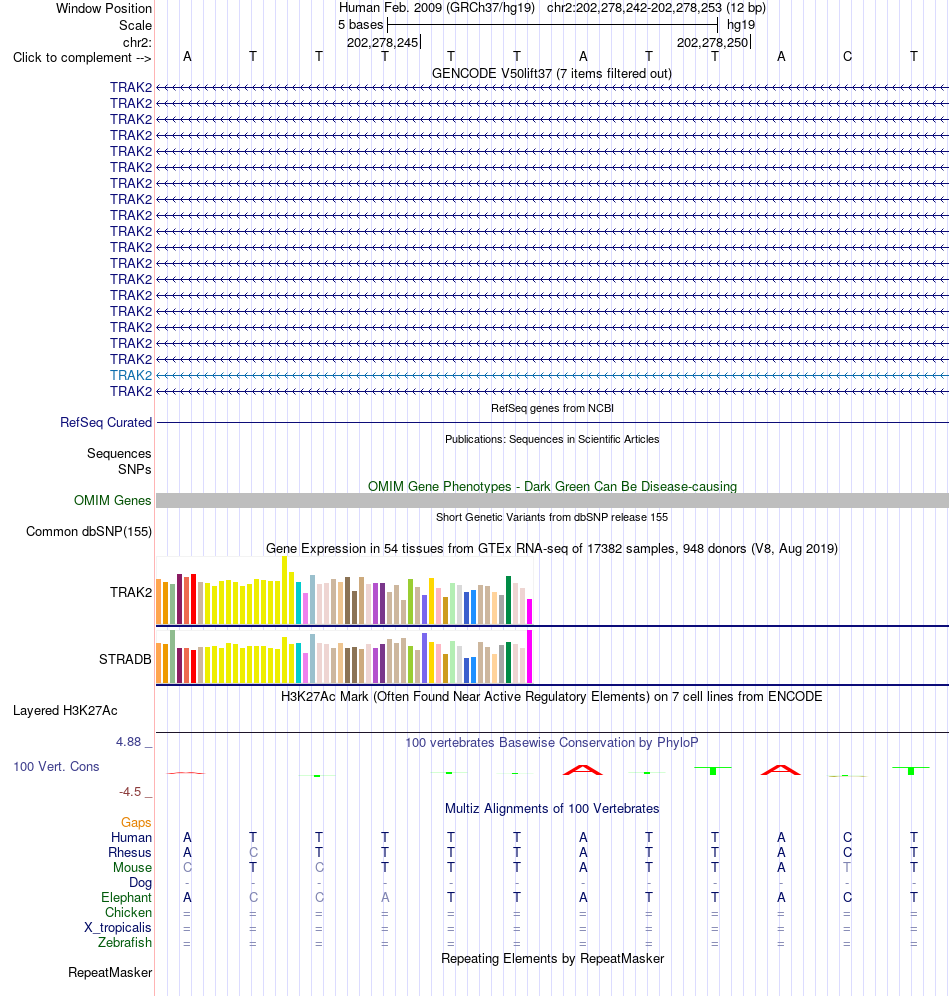Click the C base in the reference sequence row
The image size is (950, 996).
(847, 57)
